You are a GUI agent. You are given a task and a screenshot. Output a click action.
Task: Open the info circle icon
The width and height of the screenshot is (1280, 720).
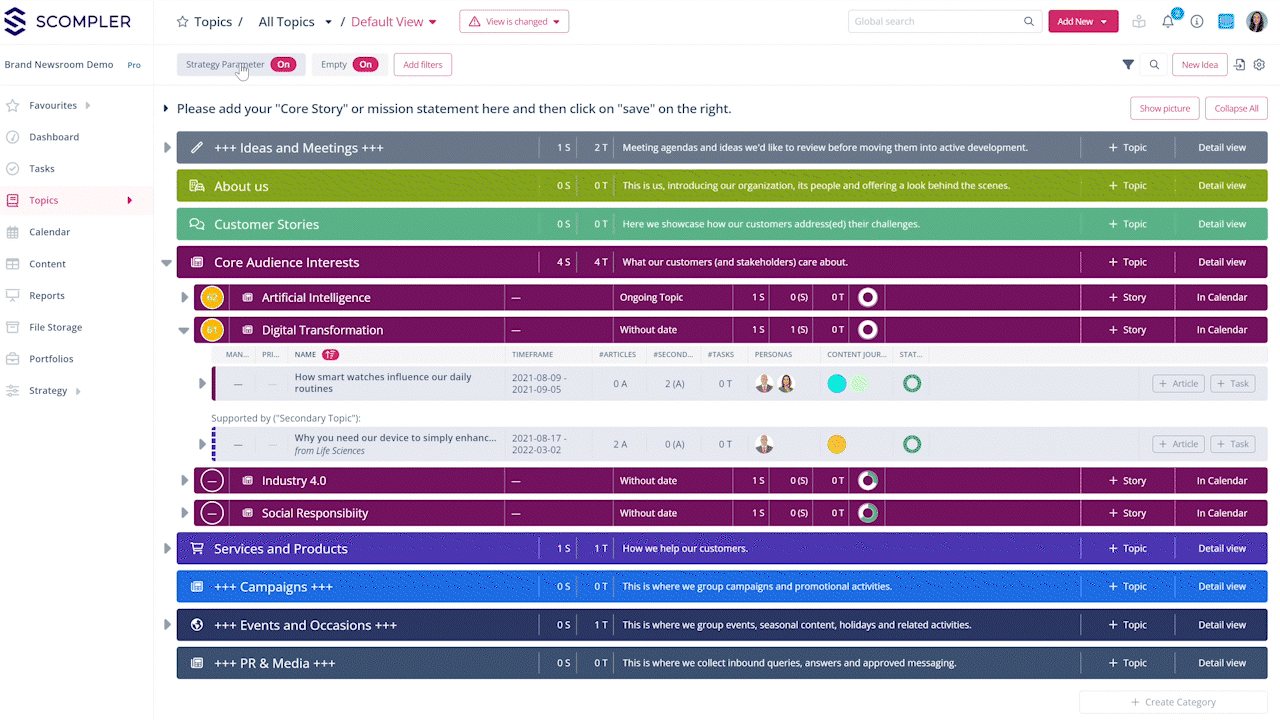1196,22
